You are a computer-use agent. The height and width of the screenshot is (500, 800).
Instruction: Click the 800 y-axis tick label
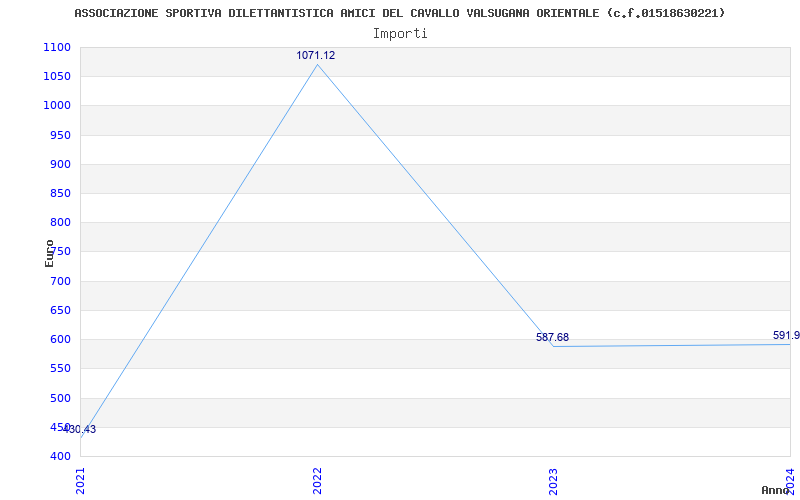click(x=60, y=222)
